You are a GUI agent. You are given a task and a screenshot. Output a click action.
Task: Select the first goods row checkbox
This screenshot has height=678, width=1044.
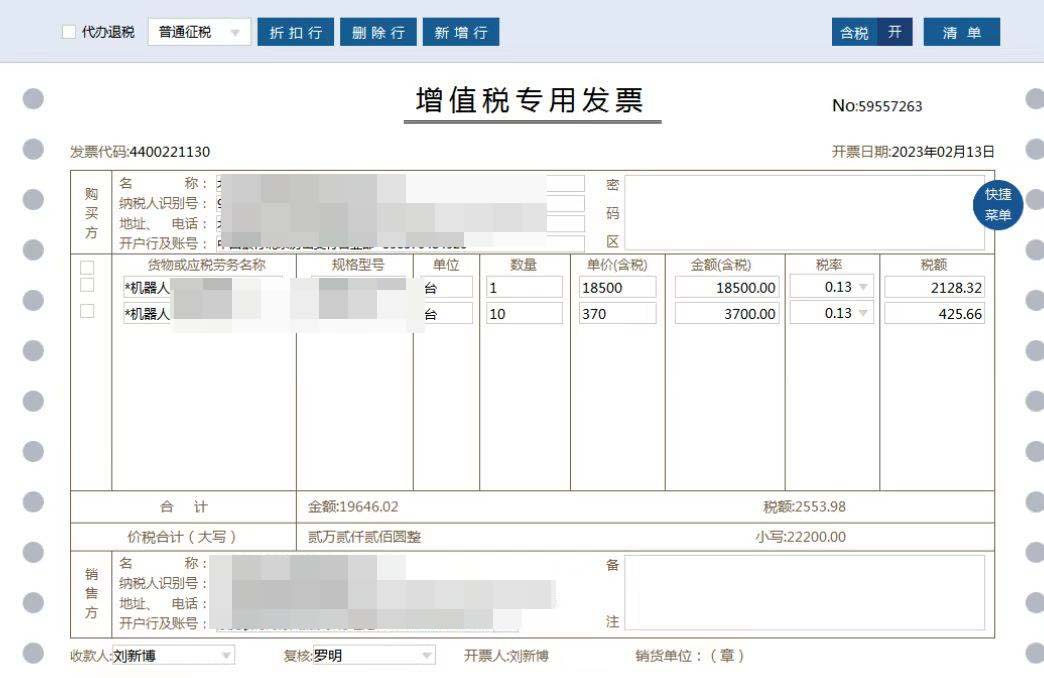pyautogui.click(x=87, y=286)
